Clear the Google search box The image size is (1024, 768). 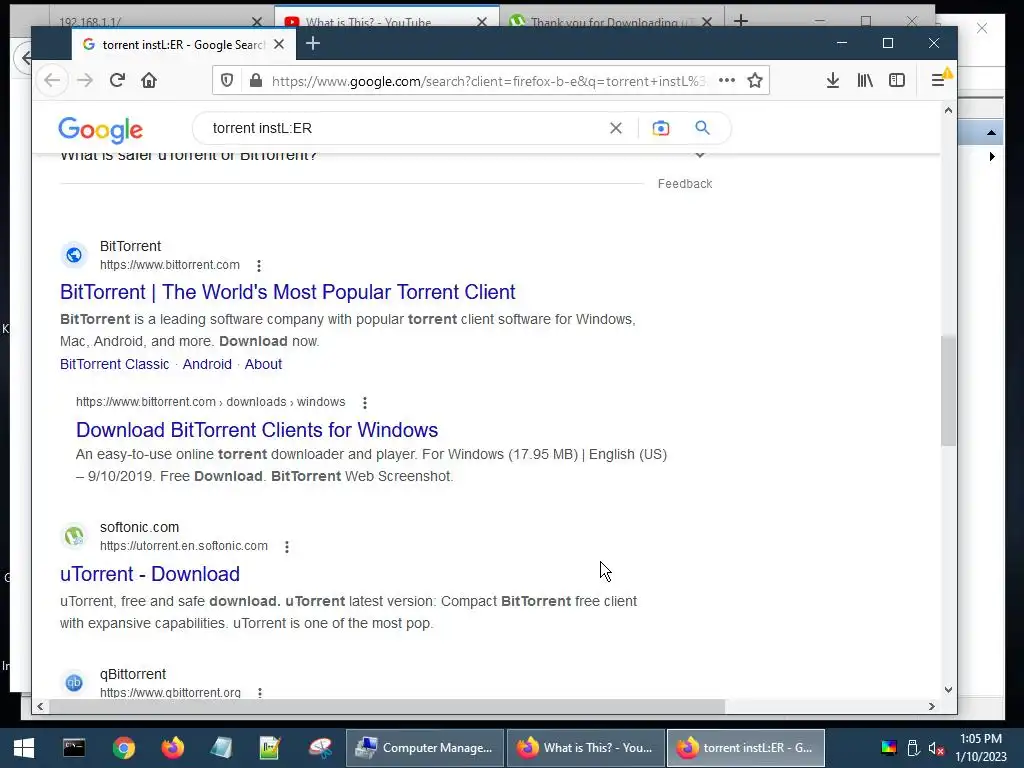coord(615,128)
